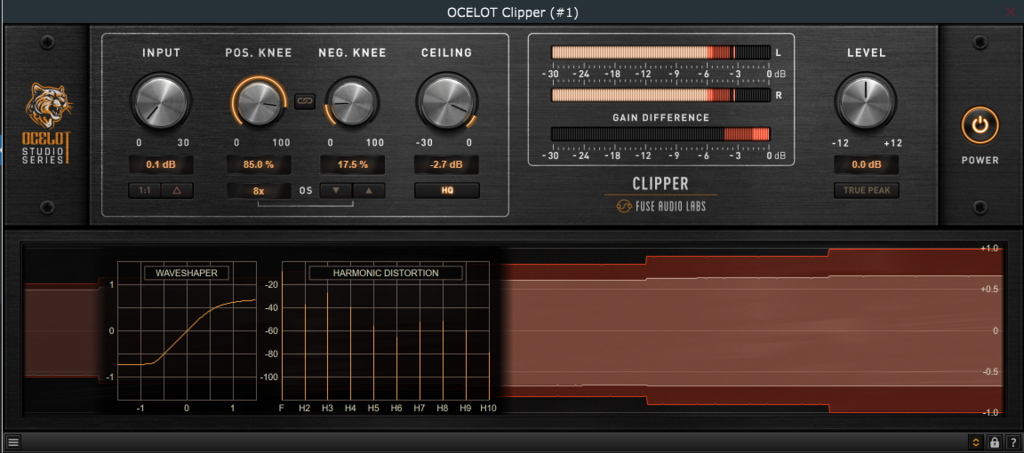Click the CLIPPER title text
Image resolution: width=1024 pixels, height=453 pixels.
click(661, 183)
